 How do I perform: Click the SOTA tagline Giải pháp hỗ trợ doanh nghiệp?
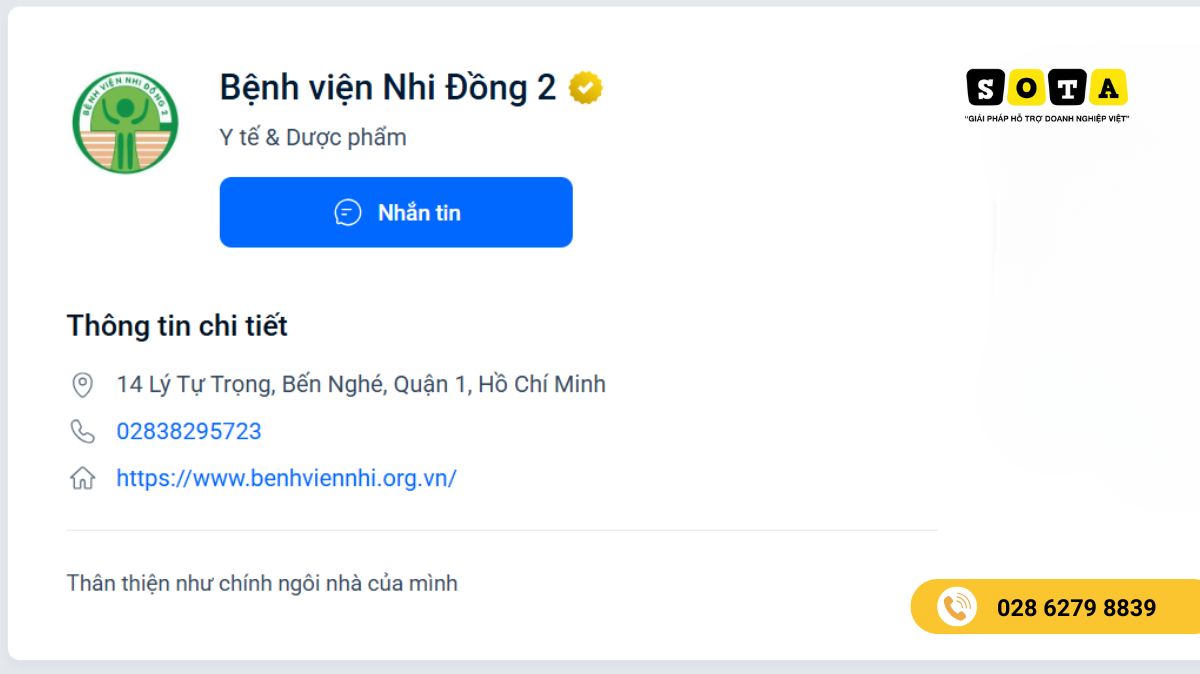[1047, 119]
